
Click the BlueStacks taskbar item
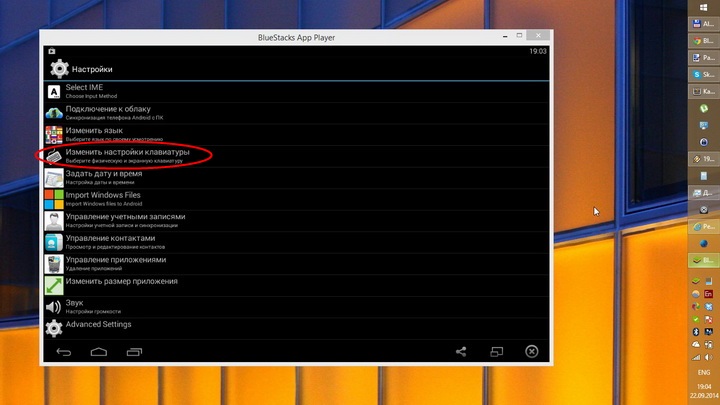(703, 260)
